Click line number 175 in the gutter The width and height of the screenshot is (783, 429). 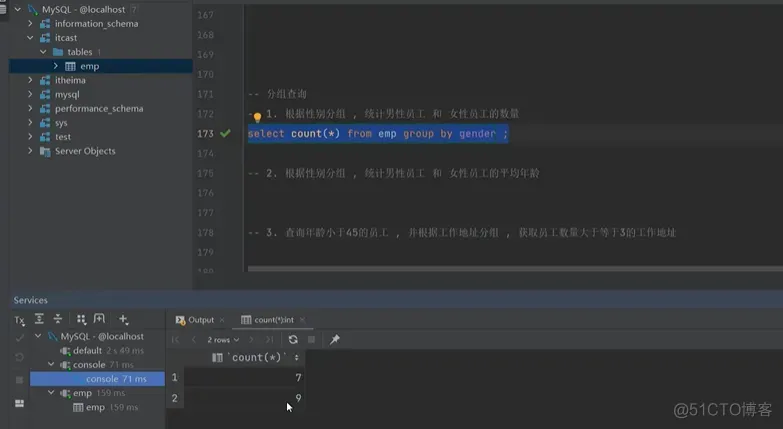point(205,173)
